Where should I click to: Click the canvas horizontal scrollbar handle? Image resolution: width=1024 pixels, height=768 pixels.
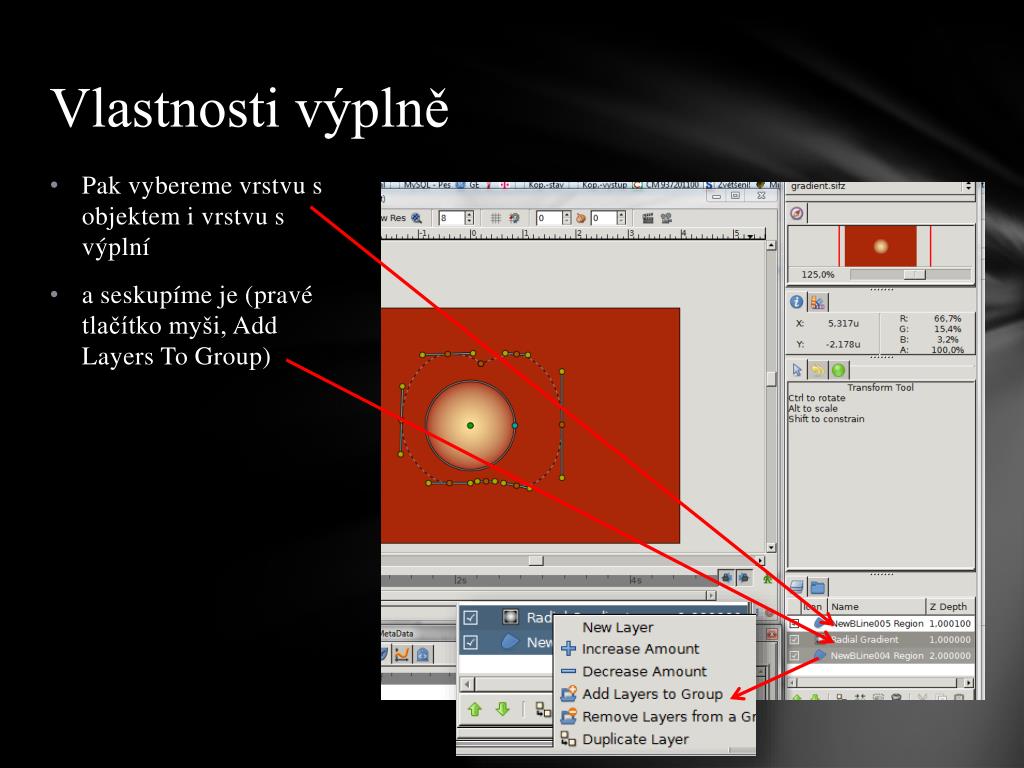pos(536,561)
